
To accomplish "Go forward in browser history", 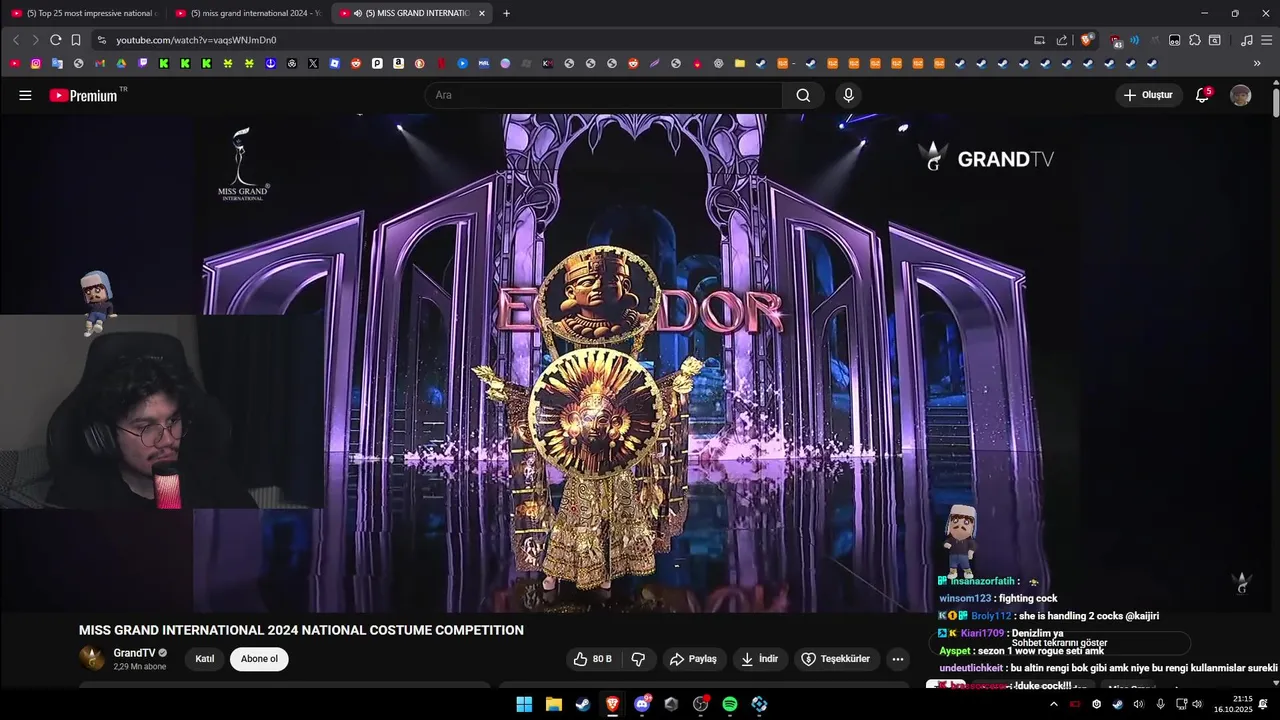I will [35, 40].
